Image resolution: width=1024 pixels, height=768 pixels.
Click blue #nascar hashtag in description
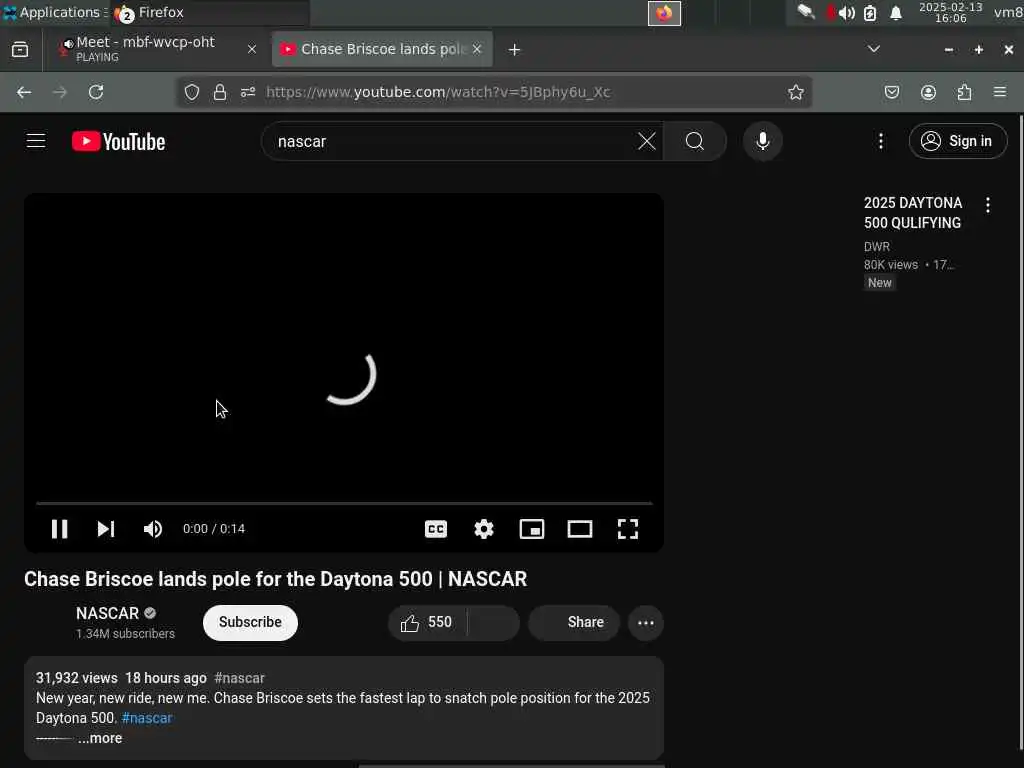[x=147, y=718]
